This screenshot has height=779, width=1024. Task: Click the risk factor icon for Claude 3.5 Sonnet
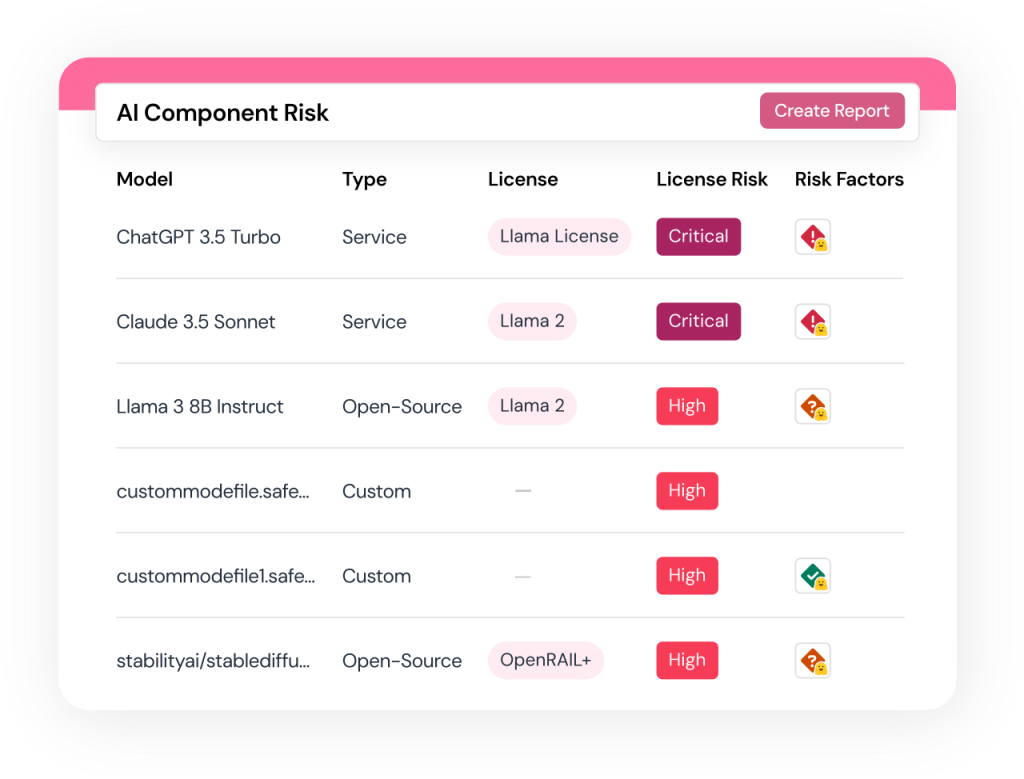[812, 322]
